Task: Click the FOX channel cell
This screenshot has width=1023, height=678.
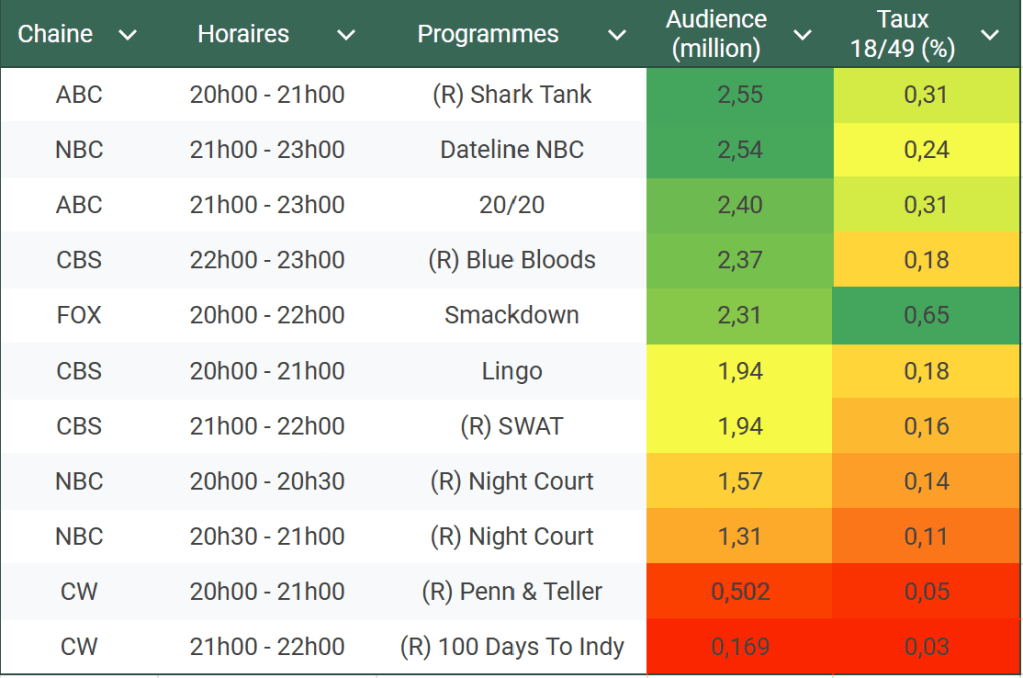Action: click(x=79, y=315)
